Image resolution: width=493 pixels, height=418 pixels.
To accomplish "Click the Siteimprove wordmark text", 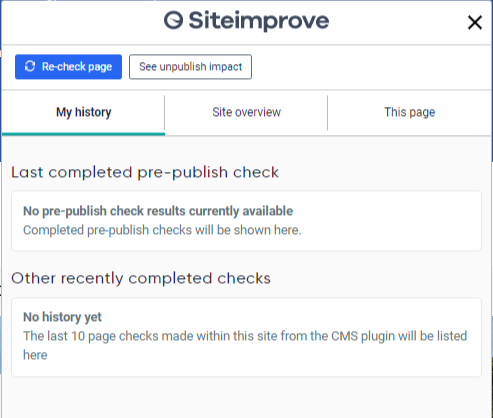I will click(x=259, y=21).
